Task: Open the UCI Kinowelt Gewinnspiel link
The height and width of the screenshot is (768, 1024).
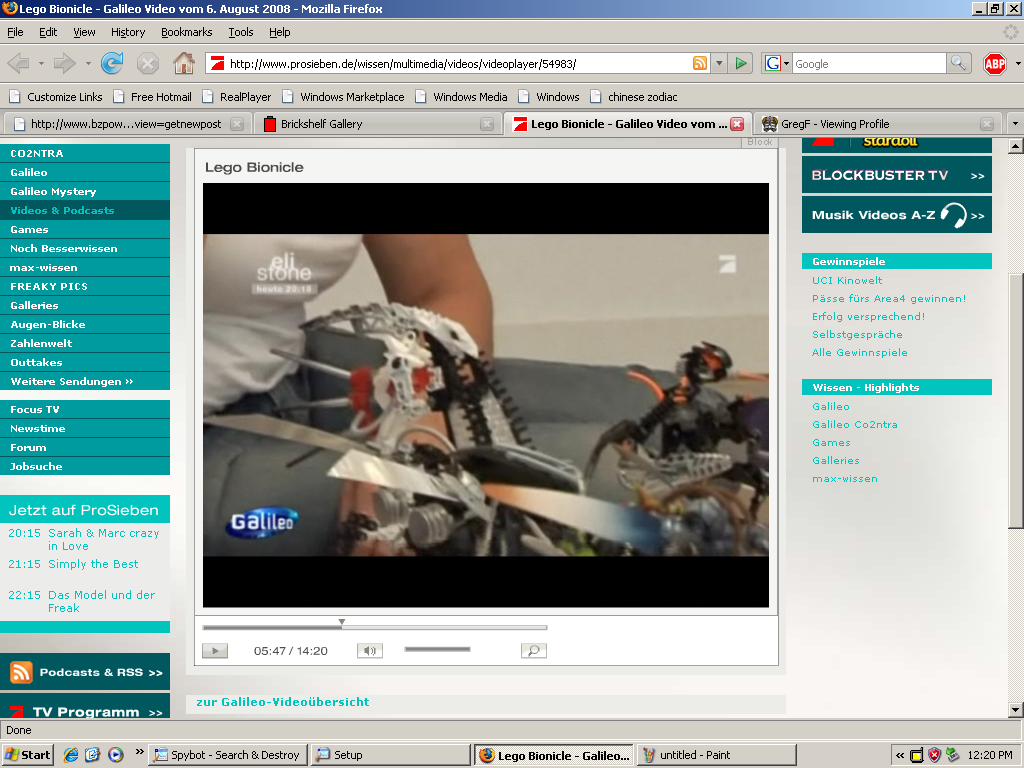Action: pos(847,280)
